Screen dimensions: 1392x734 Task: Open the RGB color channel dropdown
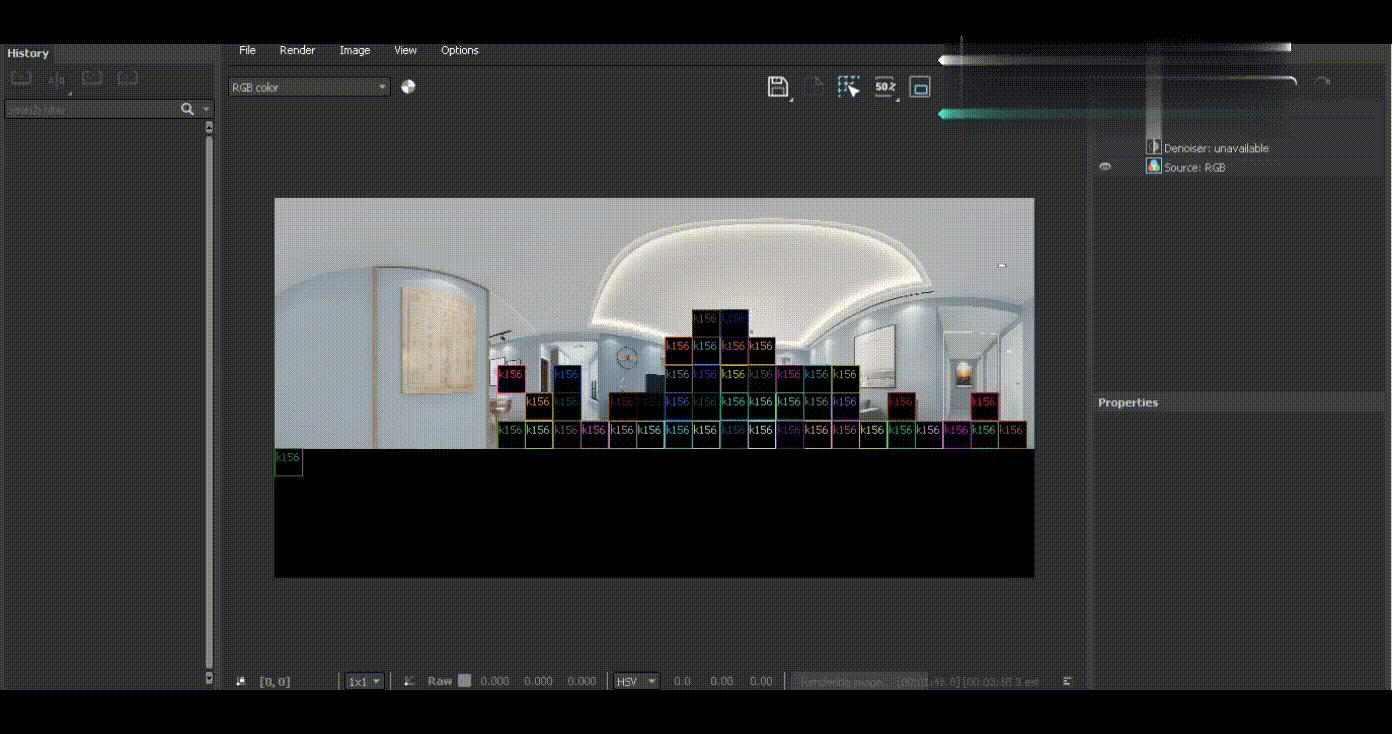(309, 88)
